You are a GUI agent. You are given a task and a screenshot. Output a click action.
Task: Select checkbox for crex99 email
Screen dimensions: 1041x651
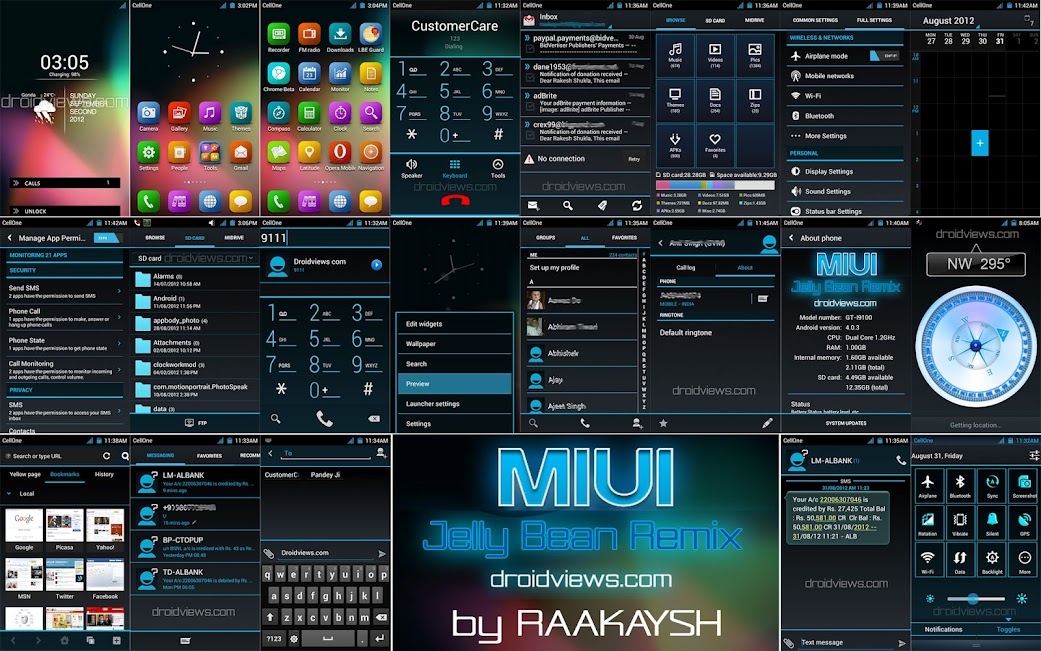pos(530,135)
